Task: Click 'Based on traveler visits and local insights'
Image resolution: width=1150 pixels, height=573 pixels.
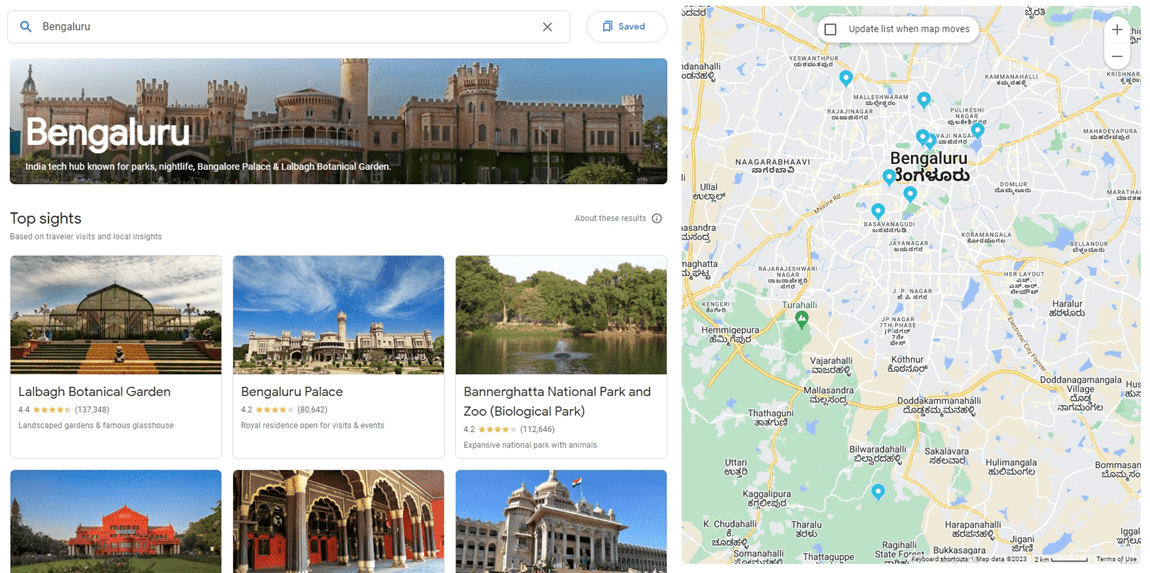Action: pos(86,236)
